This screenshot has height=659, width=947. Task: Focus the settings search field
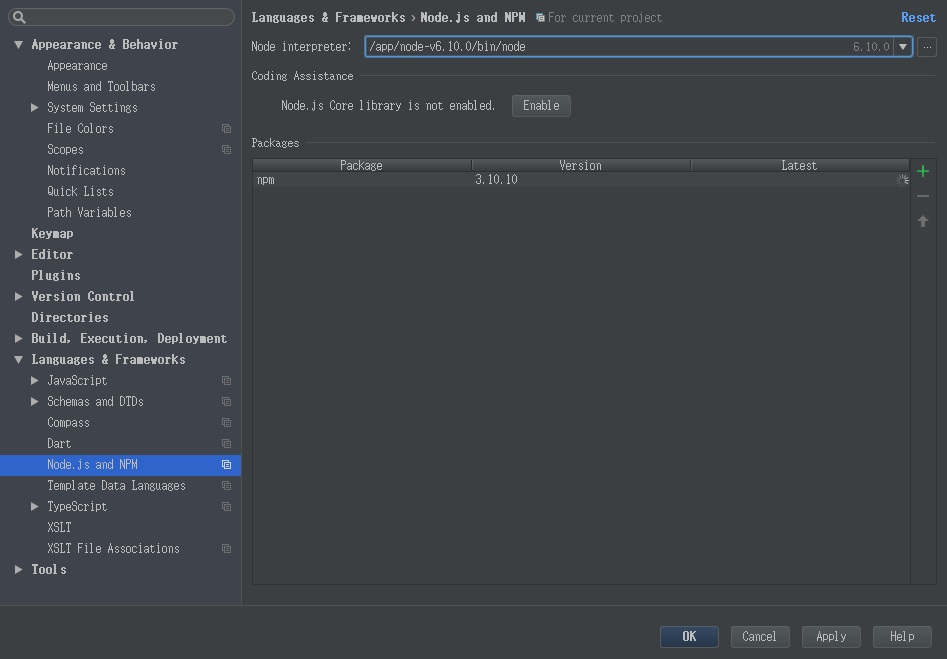121,17
